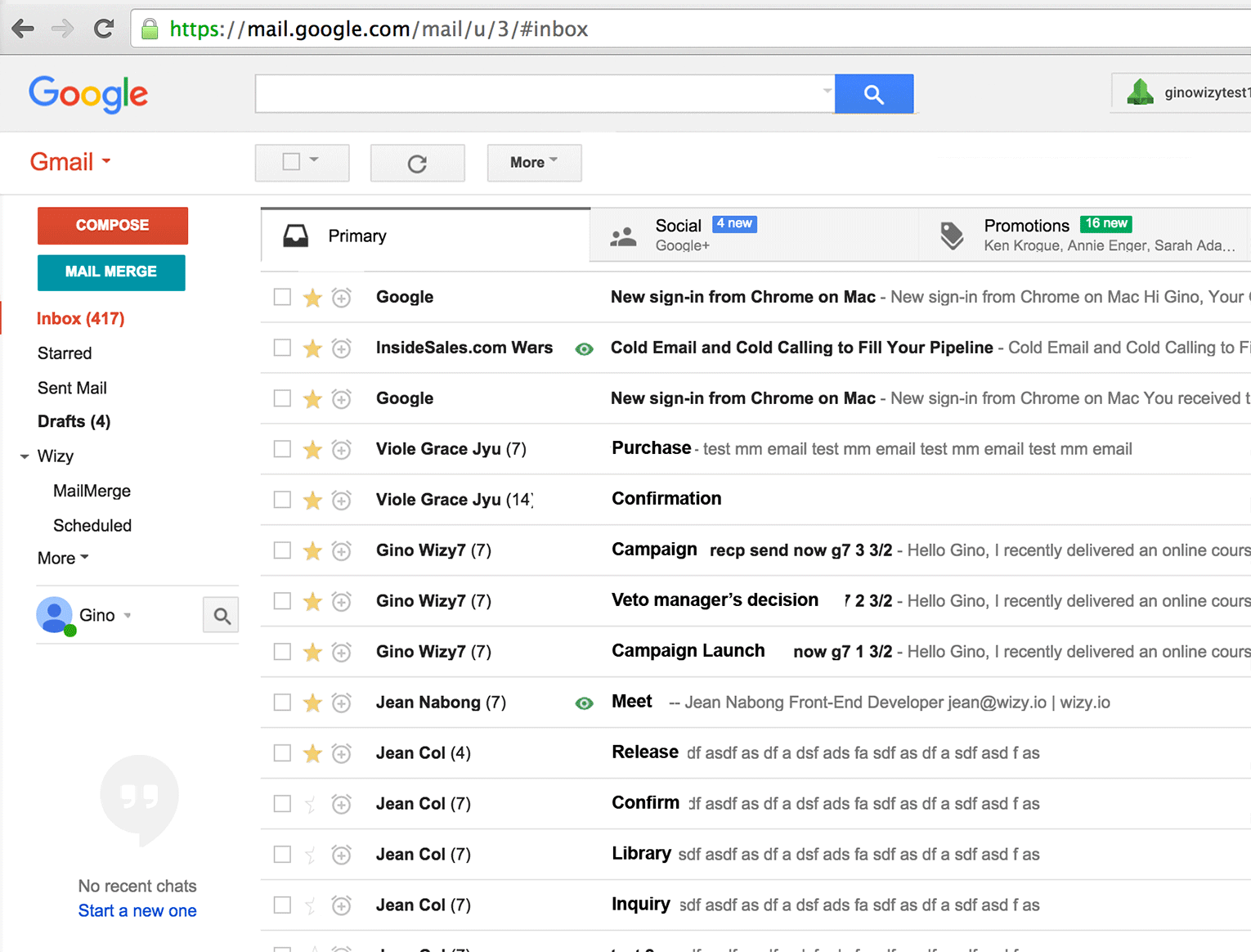Image resolution: width=1251 pixels, height=952 pixels.
Task: Tick the second Google email checkbox
Action: point(282,398)
